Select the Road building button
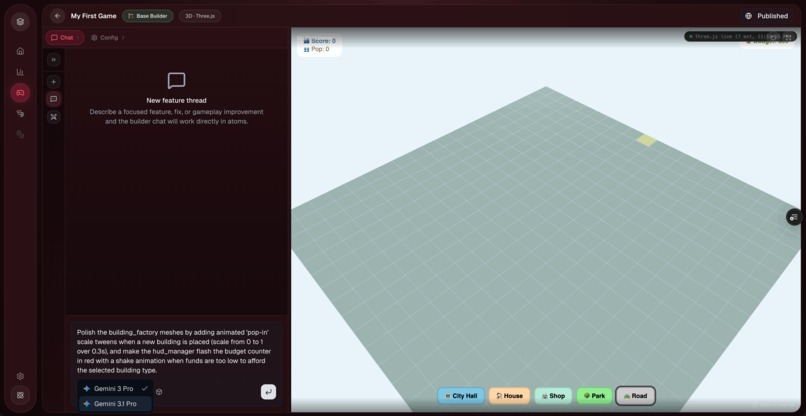 pos(635,395)
